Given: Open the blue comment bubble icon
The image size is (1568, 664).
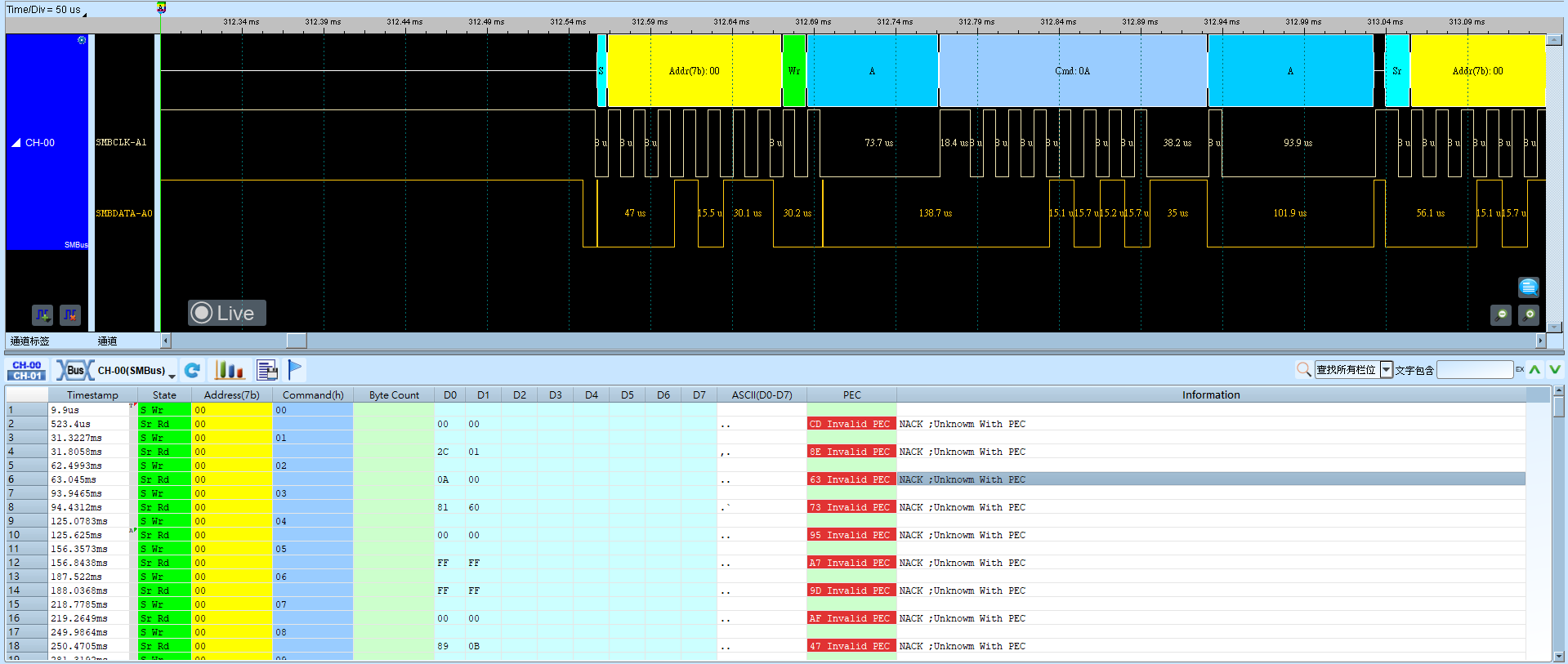Looking at the screenshot, I should click(x=1529, y=287).
